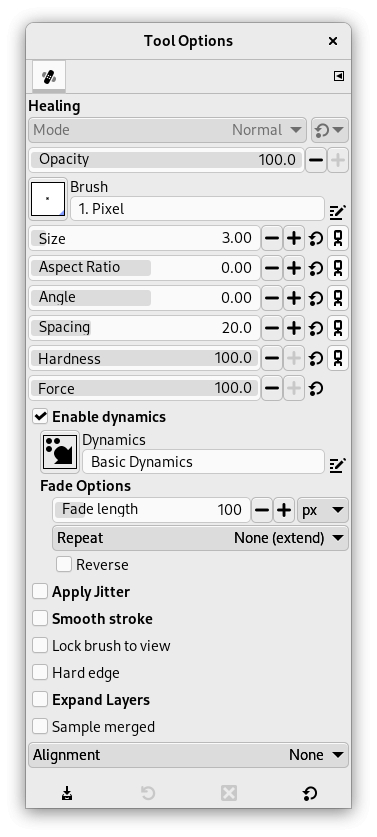
Task: Reset Angle to brush default value
Action: 316,298
